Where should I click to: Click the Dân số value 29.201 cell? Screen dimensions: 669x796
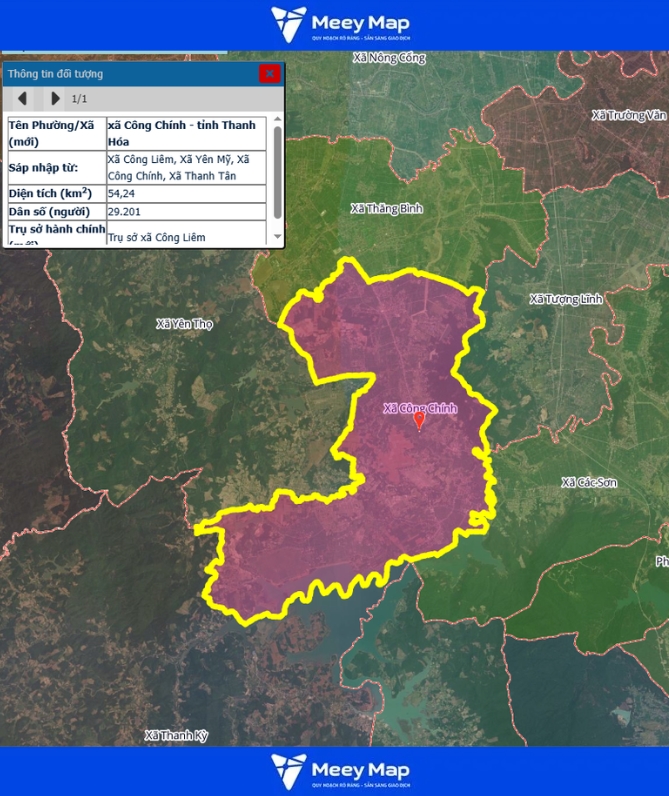tap(186, 212)
